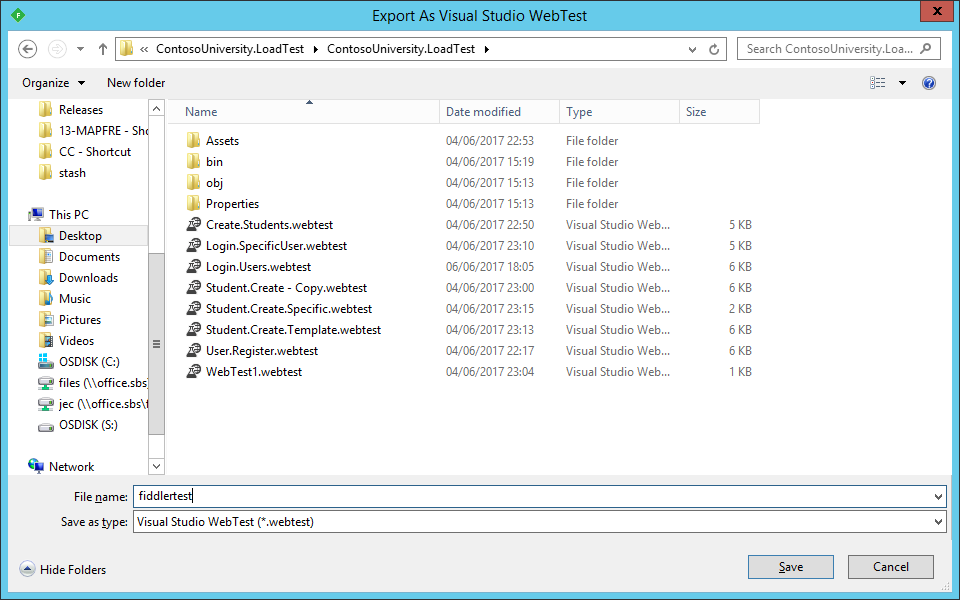Expand the address bar history dropdown
Viewport: 960px width, 600px height.
click(x=692, y=50)
